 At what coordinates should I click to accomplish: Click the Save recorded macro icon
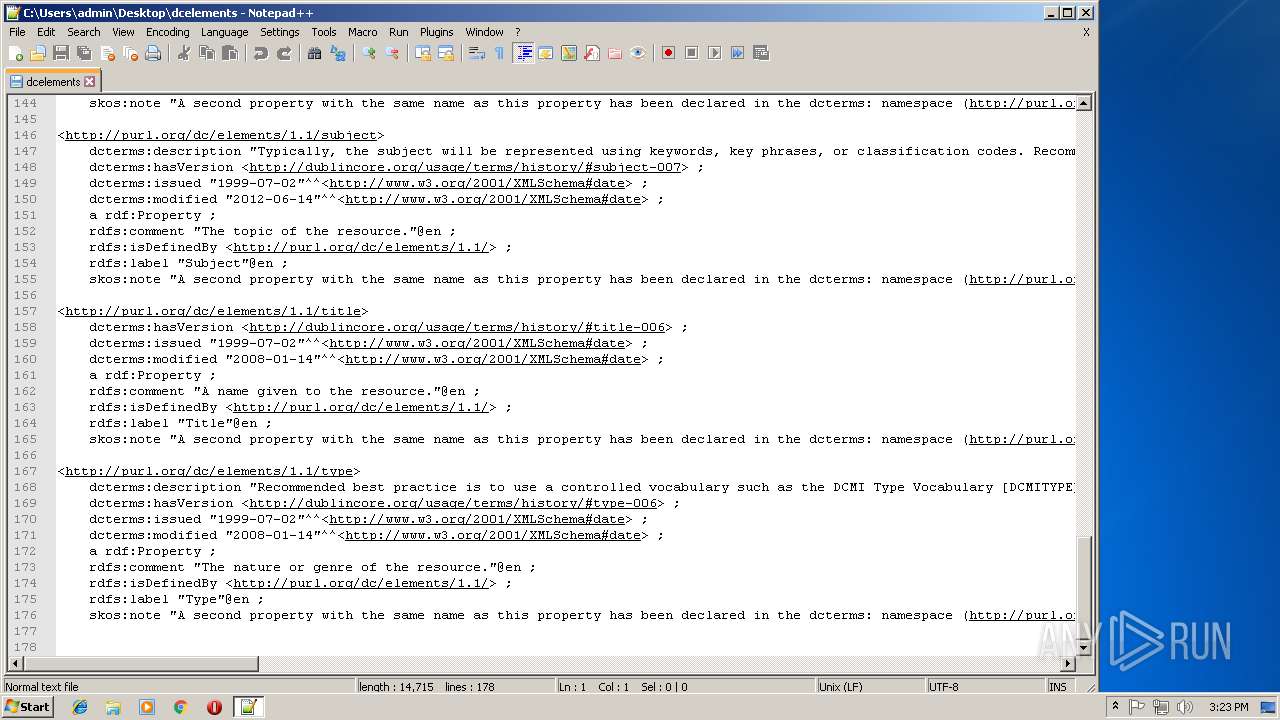coord(761,53)
